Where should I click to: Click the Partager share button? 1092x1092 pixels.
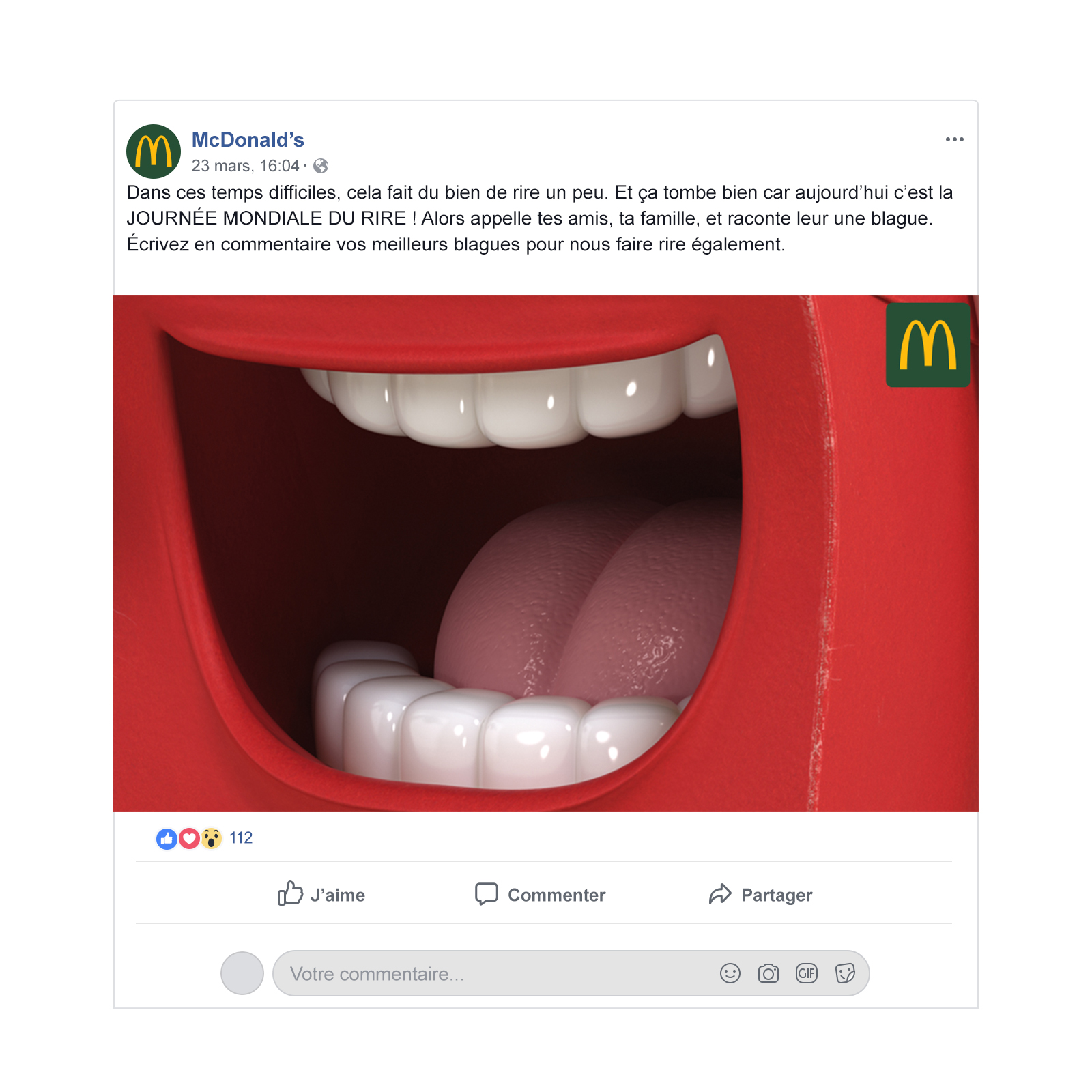tap(760, 894)
